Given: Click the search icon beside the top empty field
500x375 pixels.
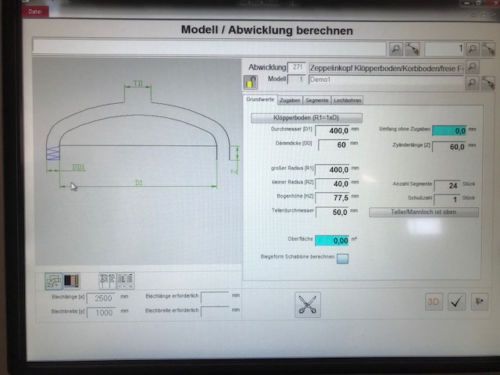Looking at the screenshot, I should coord(395,49).
